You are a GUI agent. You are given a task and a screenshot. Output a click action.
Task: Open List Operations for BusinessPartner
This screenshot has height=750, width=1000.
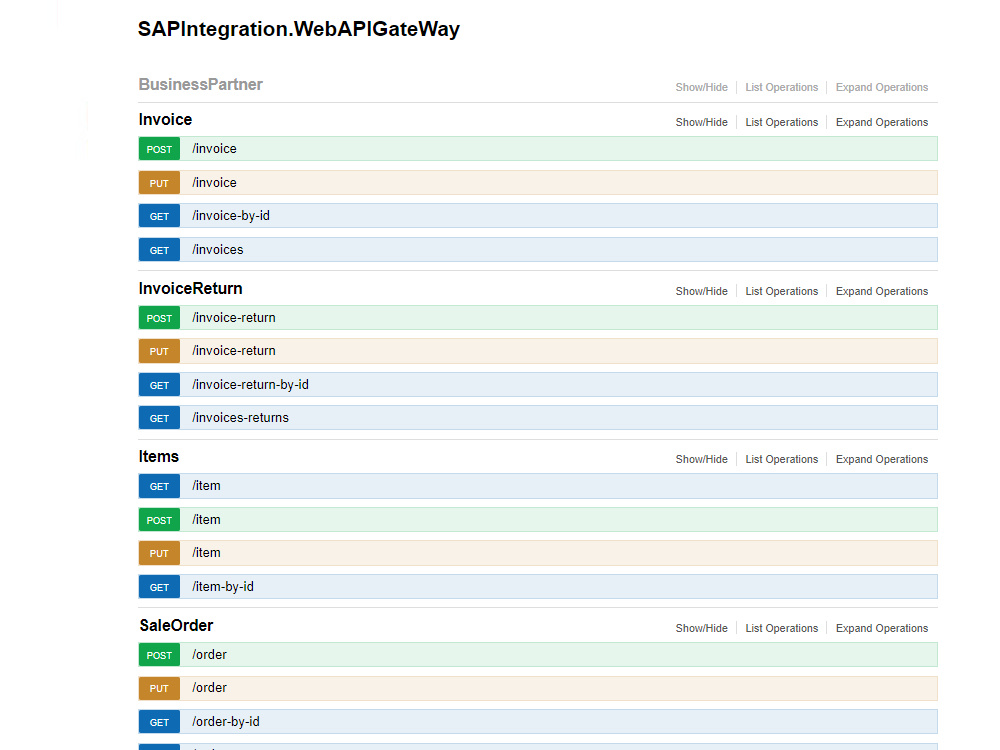point(781,87)
